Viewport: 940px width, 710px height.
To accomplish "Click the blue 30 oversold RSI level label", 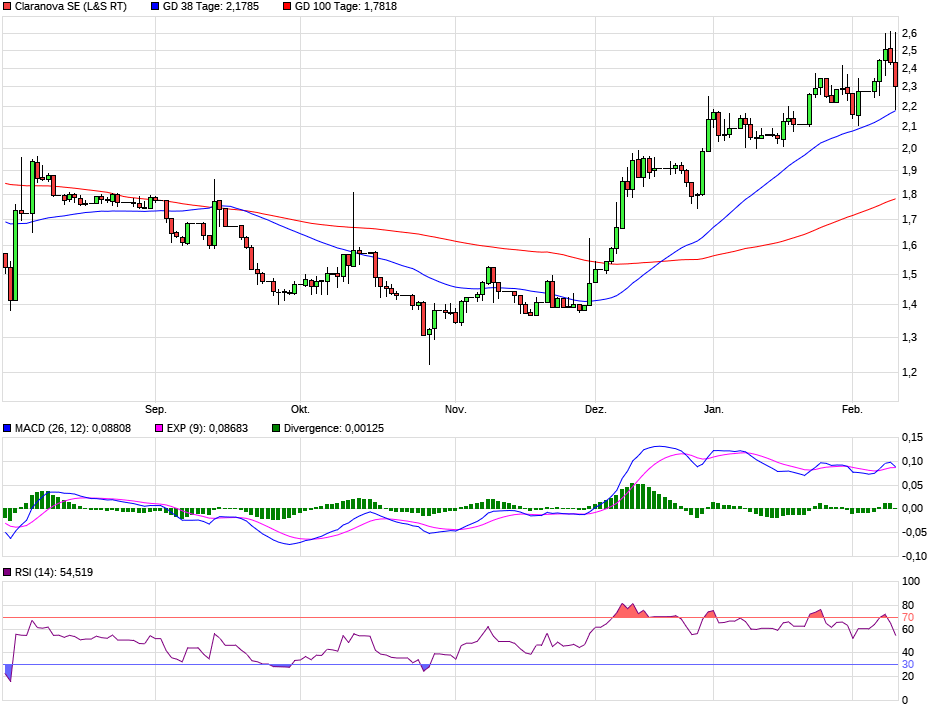I will pyautogui.click(x=909, y=664).
